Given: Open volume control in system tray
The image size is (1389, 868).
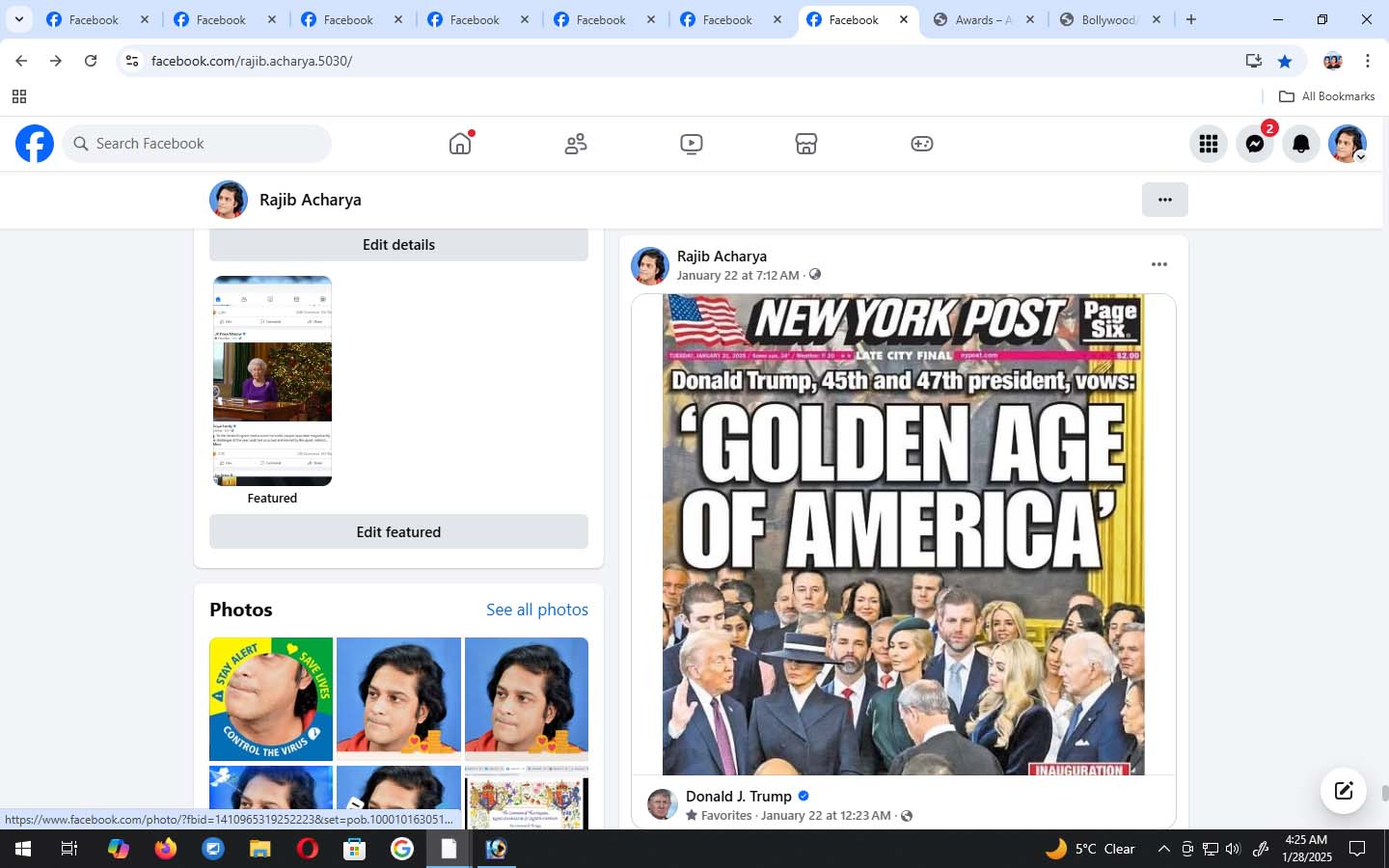Looking at the screenshot, I should click(x=1233, y=849).
